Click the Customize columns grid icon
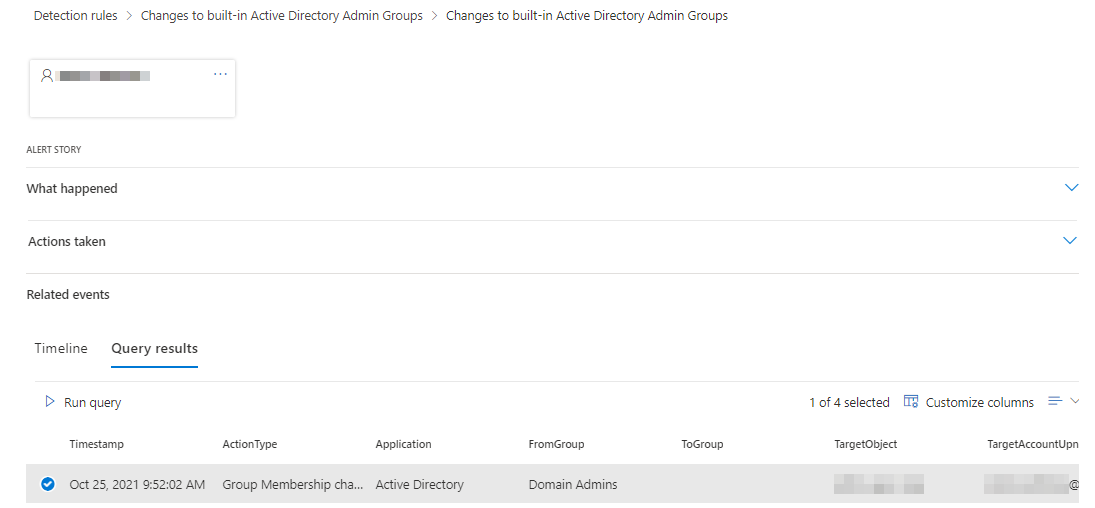The image size is (1095, 508). tap(910, 402)
